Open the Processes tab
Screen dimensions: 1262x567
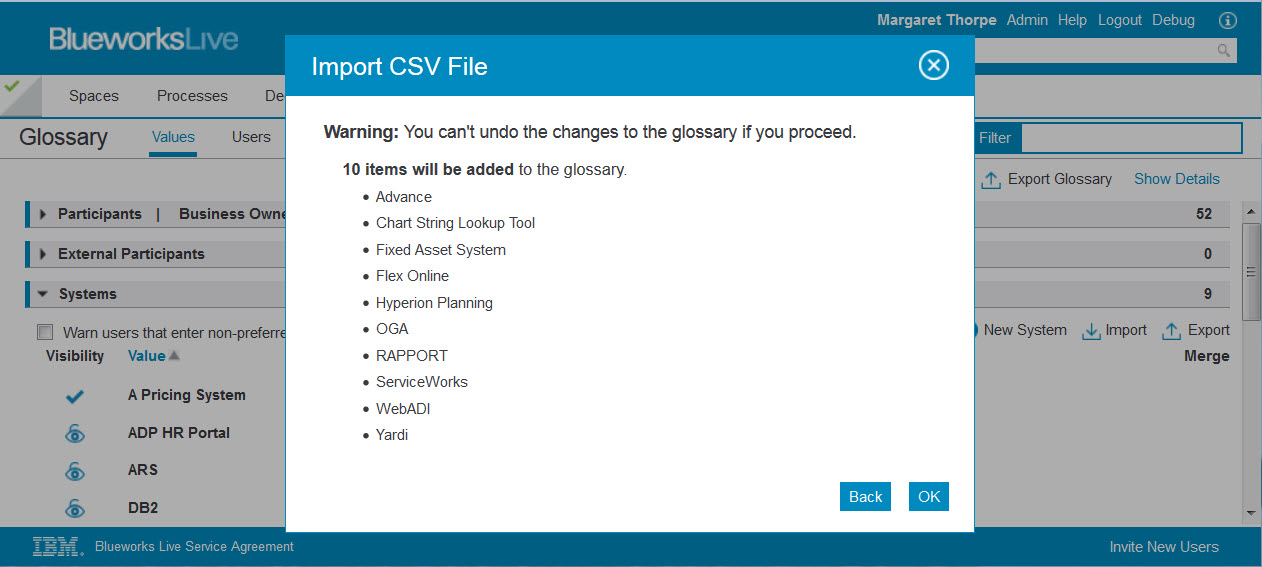[192, 96]
